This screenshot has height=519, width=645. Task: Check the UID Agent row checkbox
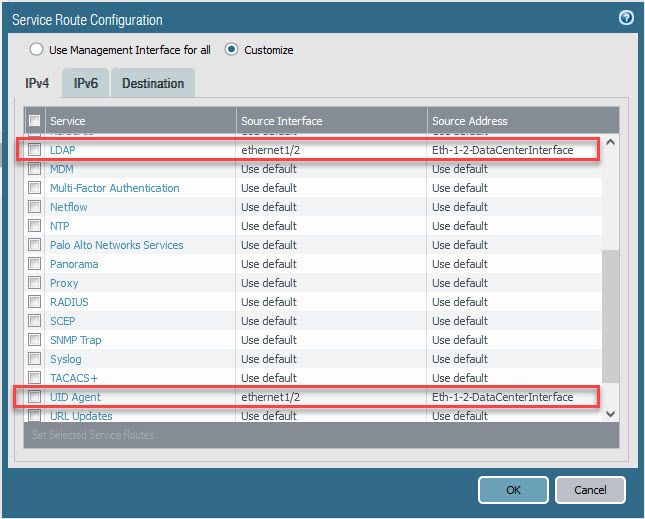tap(34, 397)
